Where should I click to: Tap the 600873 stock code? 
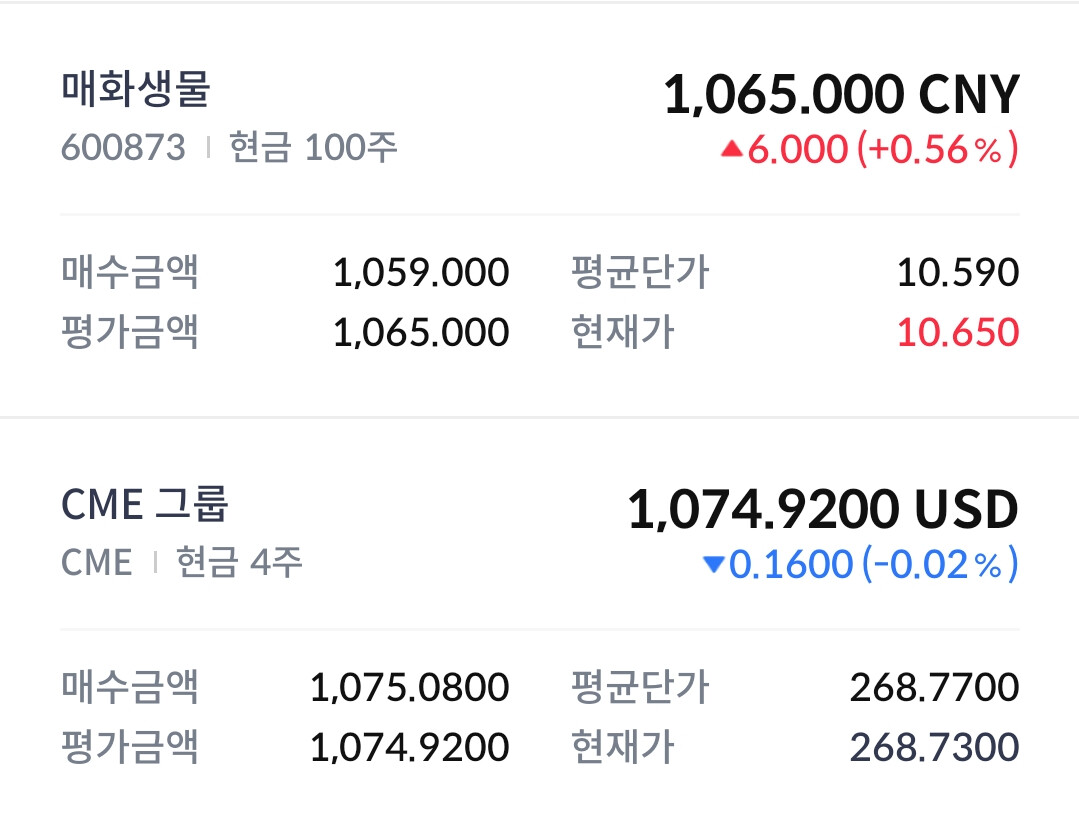coord(123,148)
